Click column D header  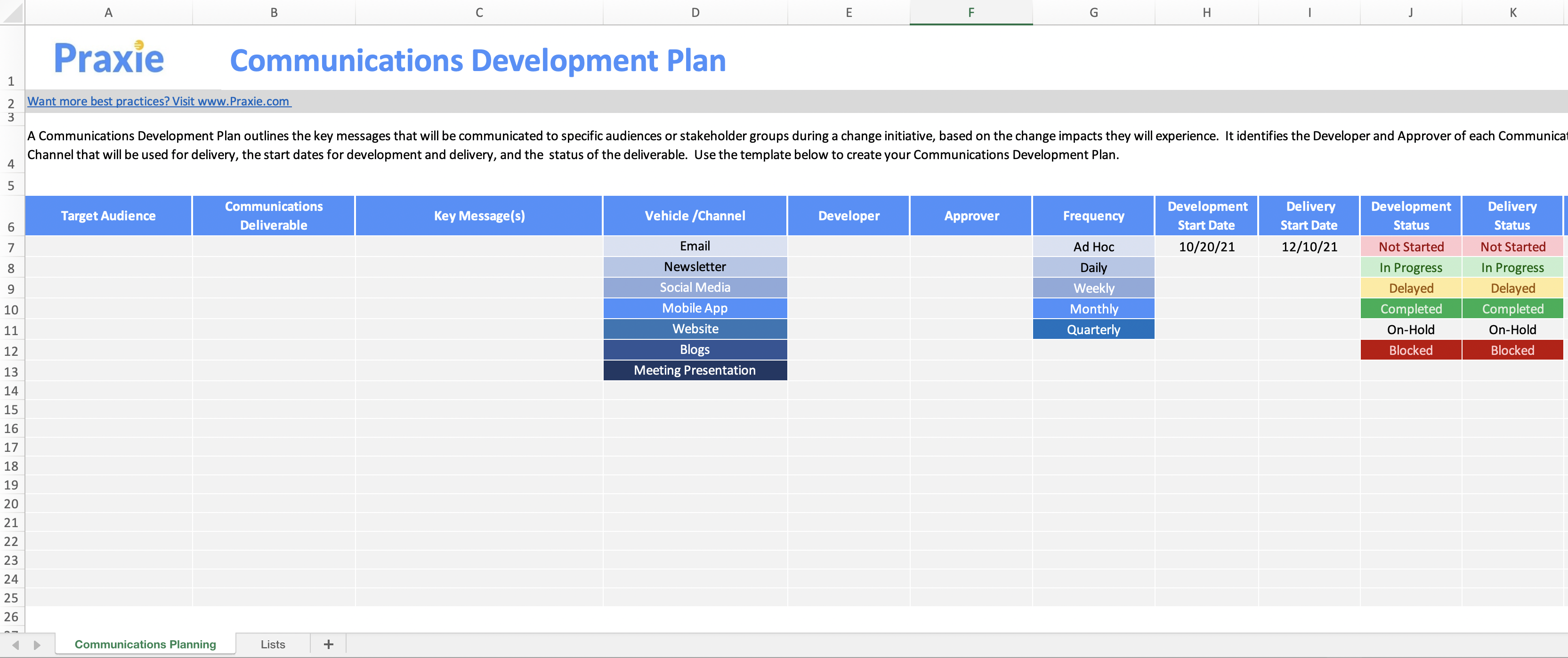coord(695,13)
